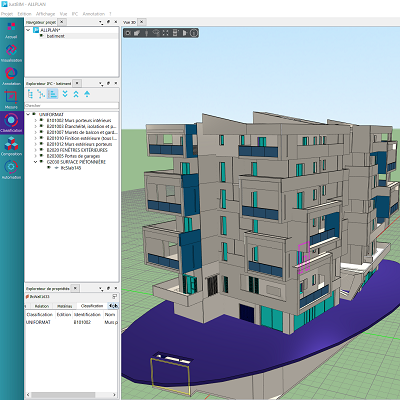Toggle visibility dot of B2020 FENÊTRES EXTÉRIEURES
Screen dimensions: 400x400
click(x=42, y=150)
